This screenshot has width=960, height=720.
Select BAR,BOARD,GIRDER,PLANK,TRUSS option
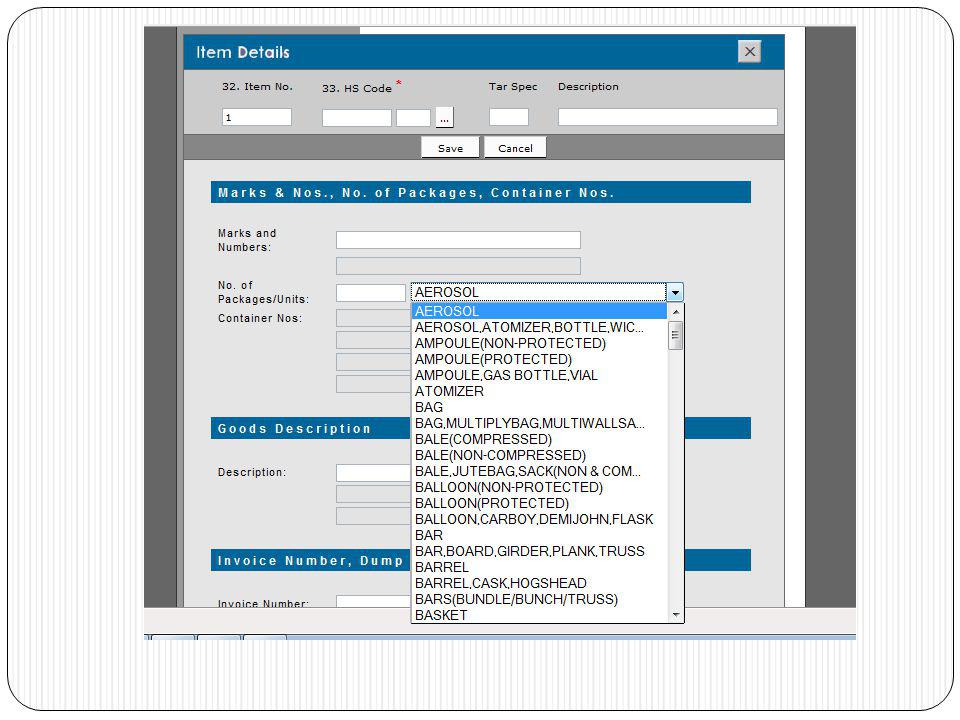tap(539, 551)
